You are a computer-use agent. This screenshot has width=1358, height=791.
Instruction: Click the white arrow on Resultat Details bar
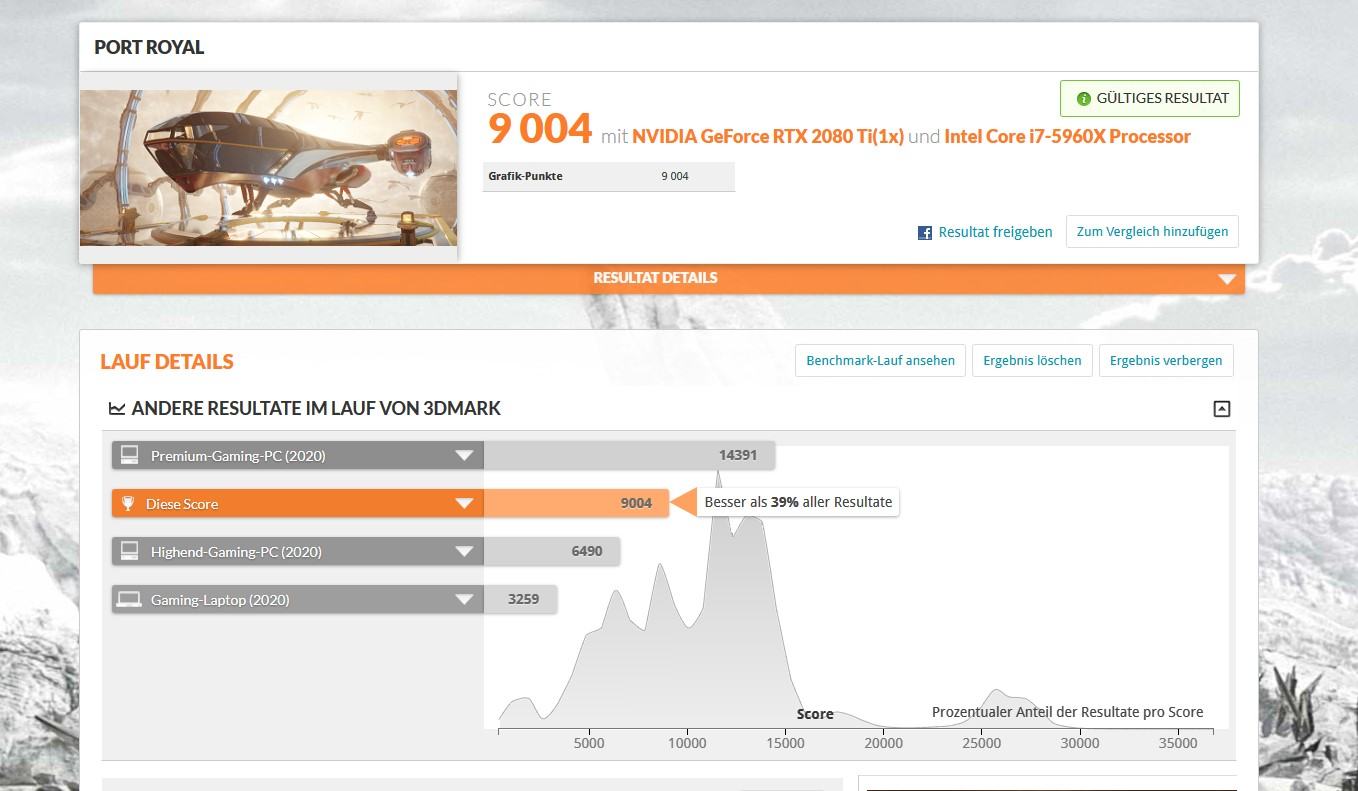tap(1227, 279)
